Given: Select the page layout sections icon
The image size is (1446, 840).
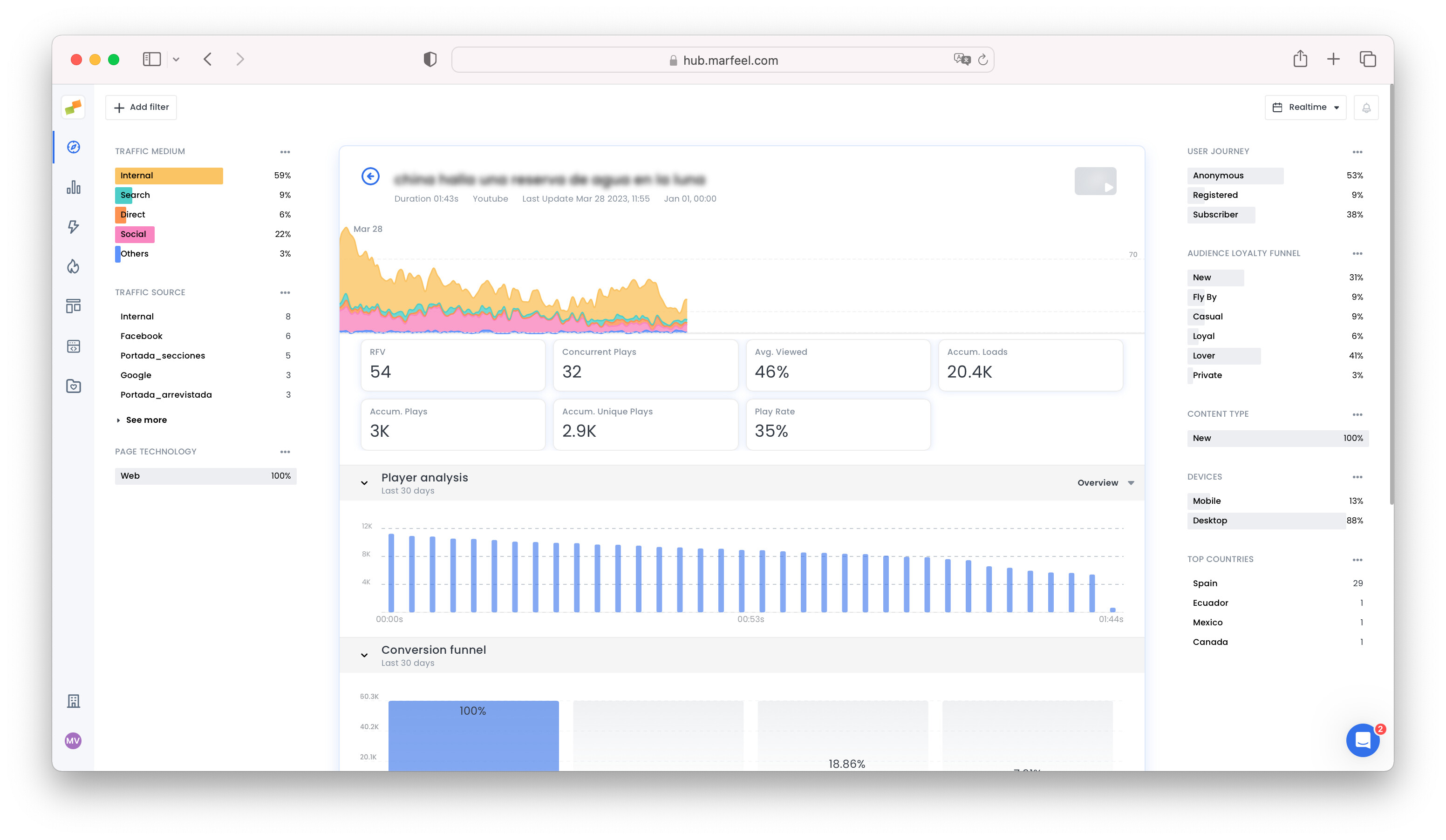Looking at the screenshot, I should 74,305.
